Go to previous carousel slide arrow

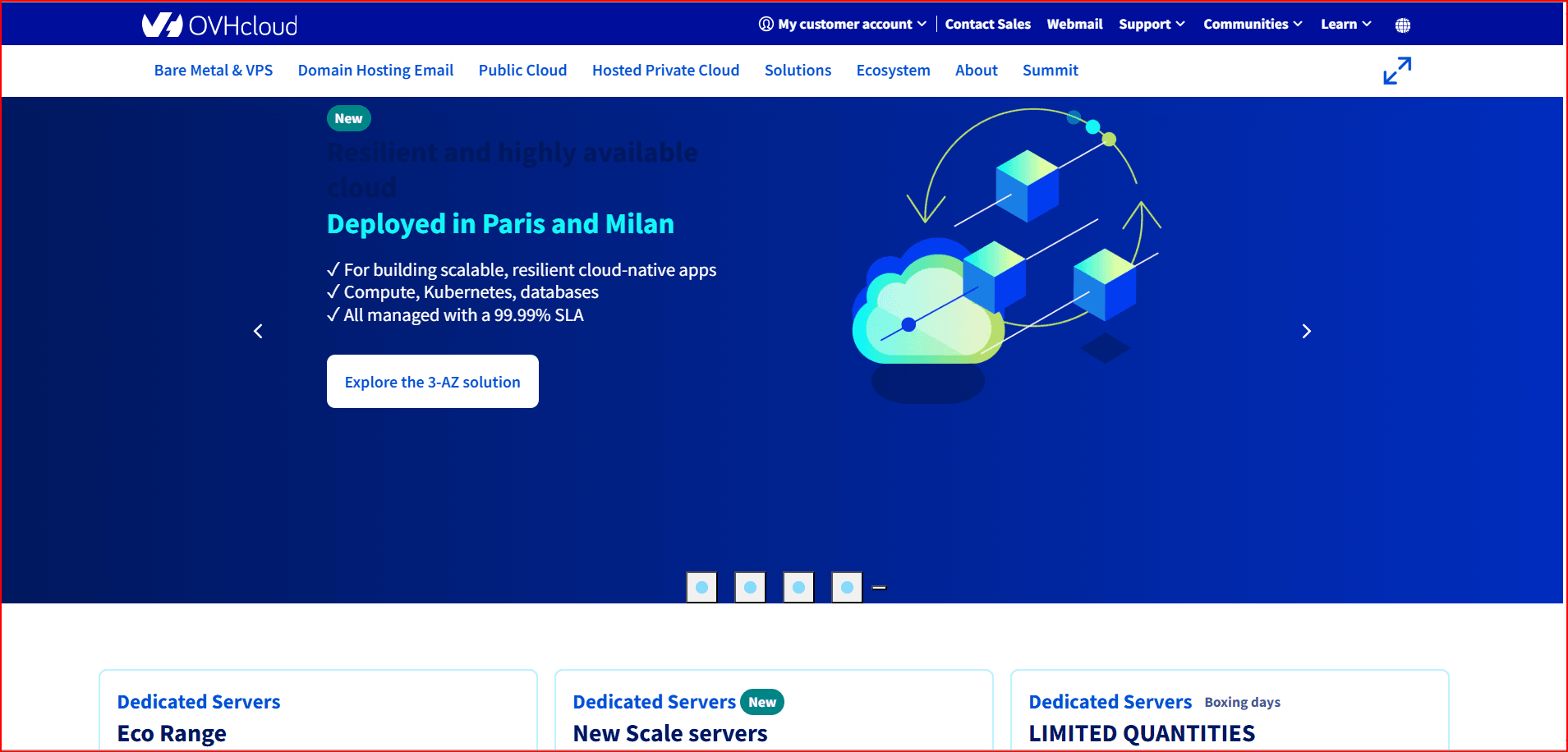coord(258,331)
